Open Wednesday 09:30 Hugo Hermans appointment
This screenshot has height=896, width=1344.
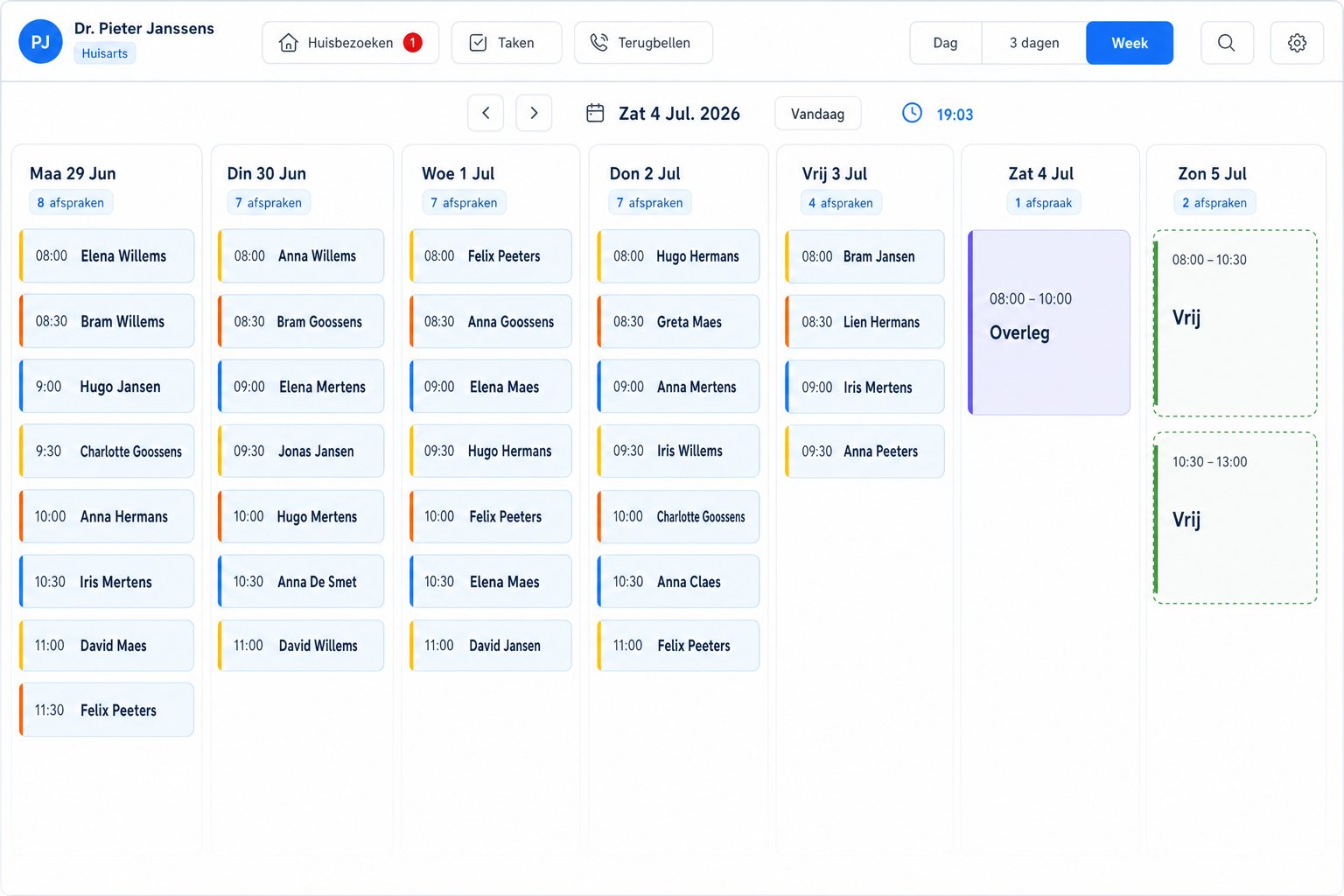pyautogui.click(x=490, y=451)
